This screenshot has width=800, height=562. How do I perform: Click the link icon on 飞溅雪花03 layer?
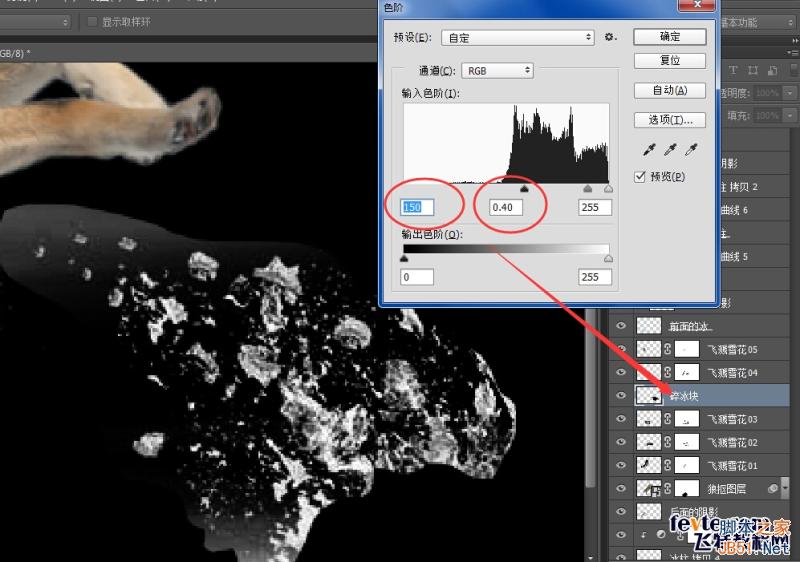point(667,419)
